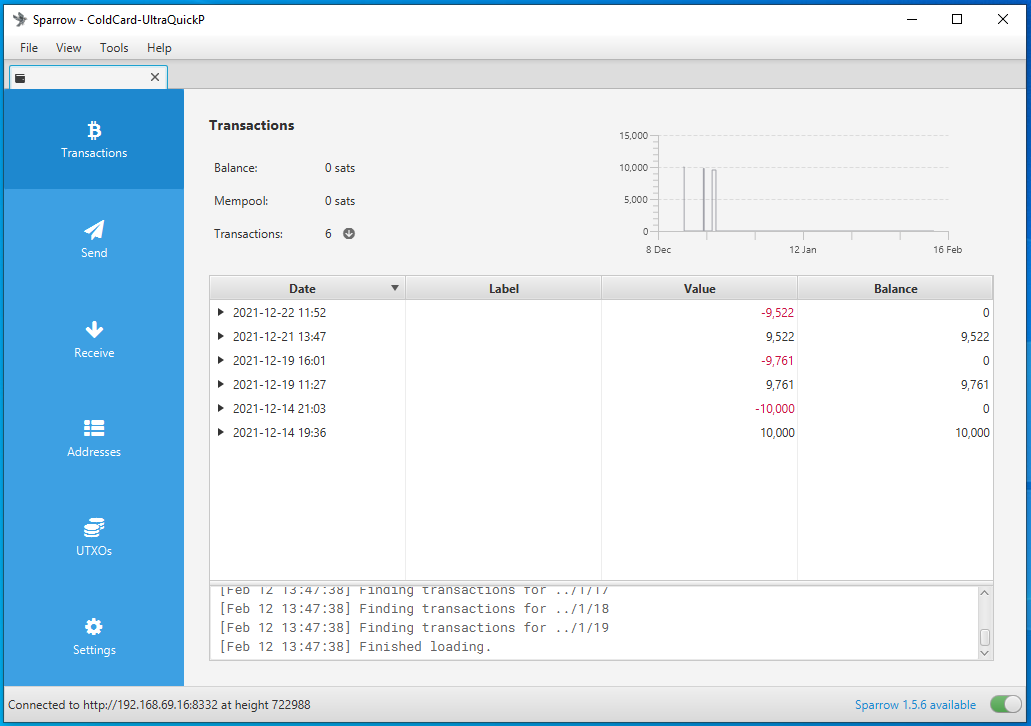The height and width of the screenshot is (726, 1031).
Task: Click the connection status text showing height 722988
Action: [159, 705]
